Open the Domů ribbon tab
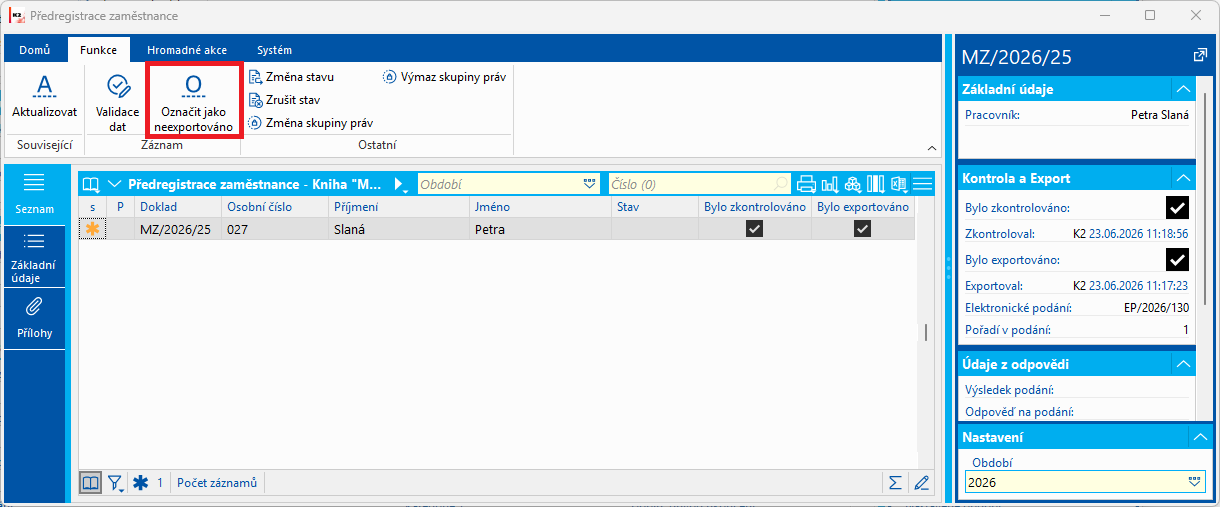The height and width of the screenshot is (507, 1220). [35, 49]
